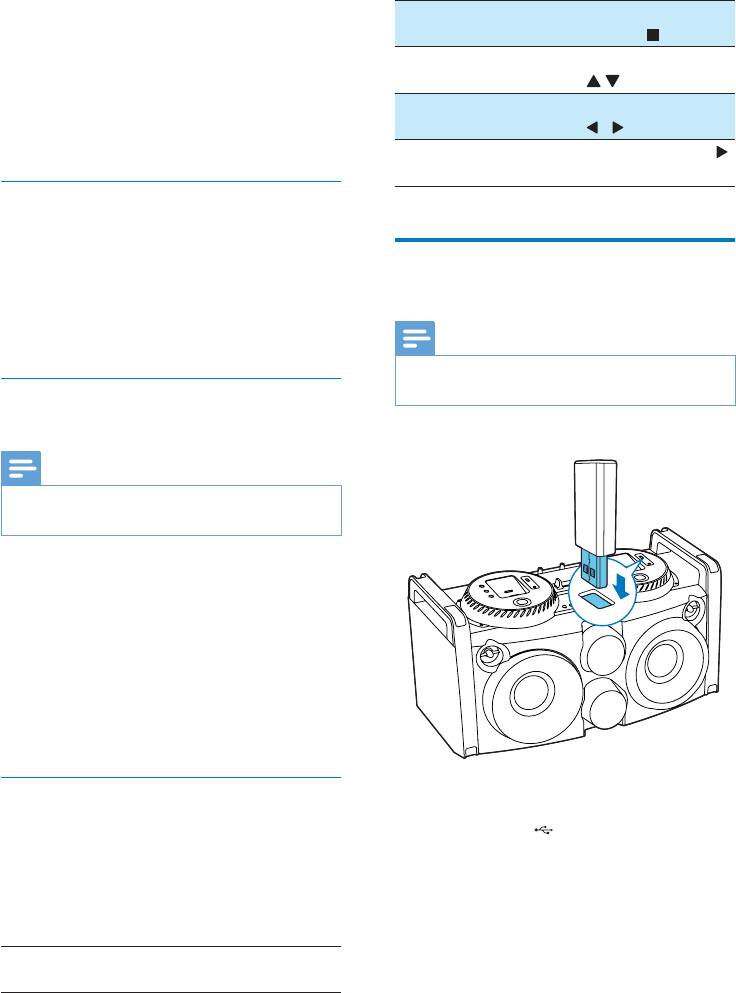The height and width of the screenshot is (993, 736).
Task: Click the empty note box in the left column
Action: 171,510
